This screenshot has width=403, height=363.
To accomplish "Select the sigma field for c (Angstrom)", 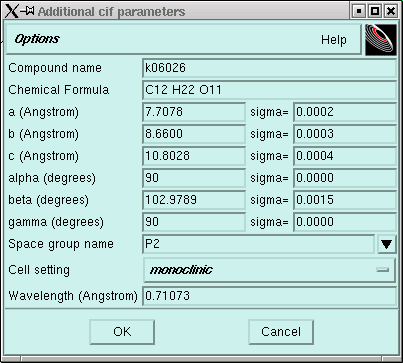I will (x=345, y=156).
